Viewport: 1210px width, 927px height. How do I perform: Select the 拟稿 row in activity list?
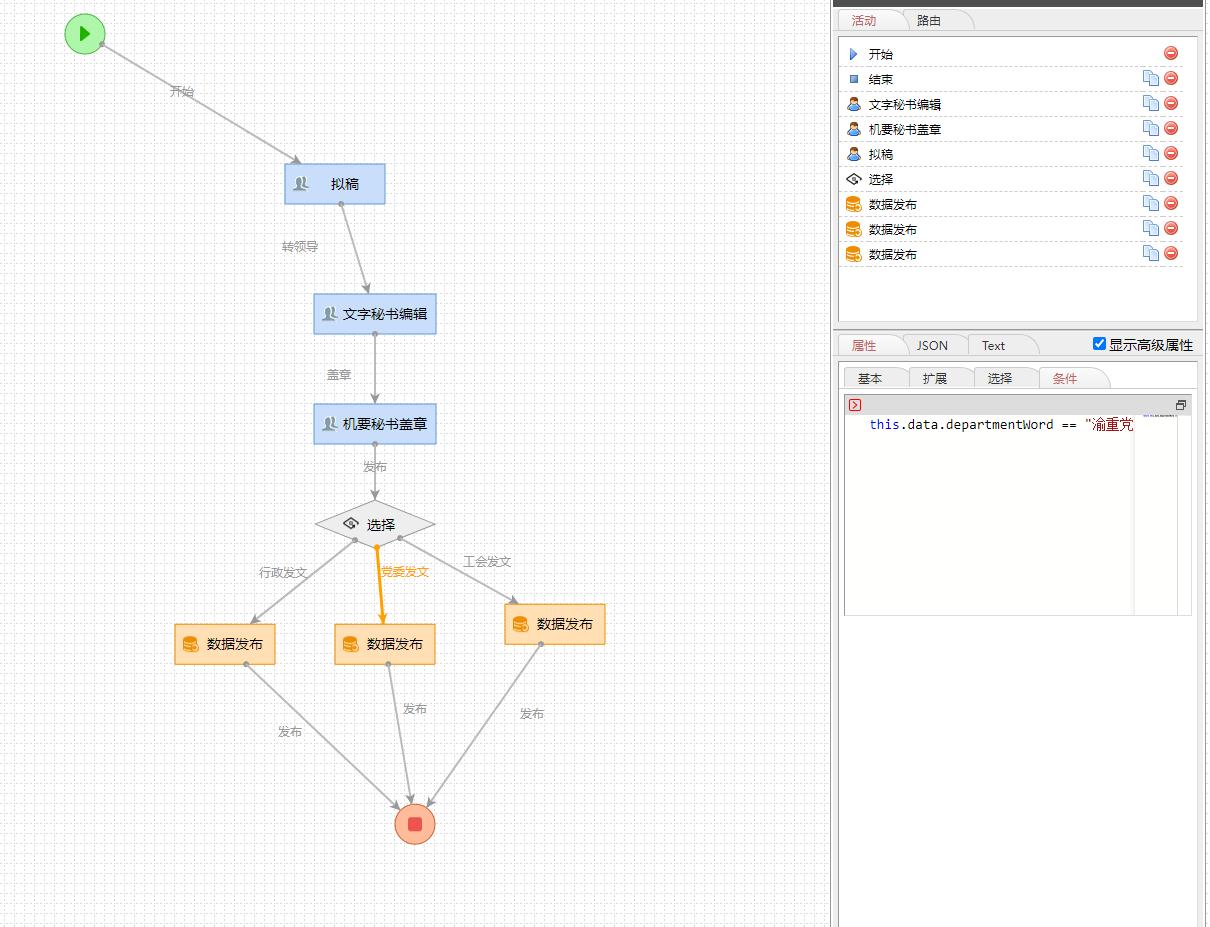1012,154
